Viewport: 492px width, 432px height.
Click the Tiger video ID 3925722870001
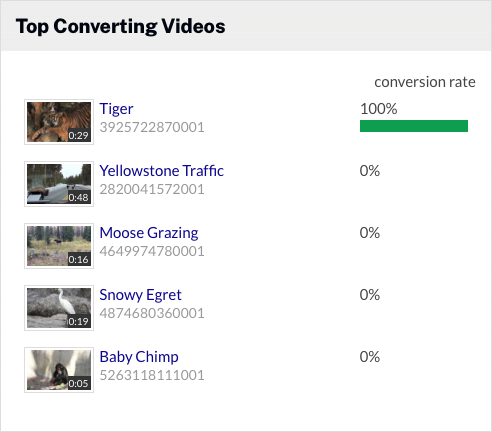(152, 127)
